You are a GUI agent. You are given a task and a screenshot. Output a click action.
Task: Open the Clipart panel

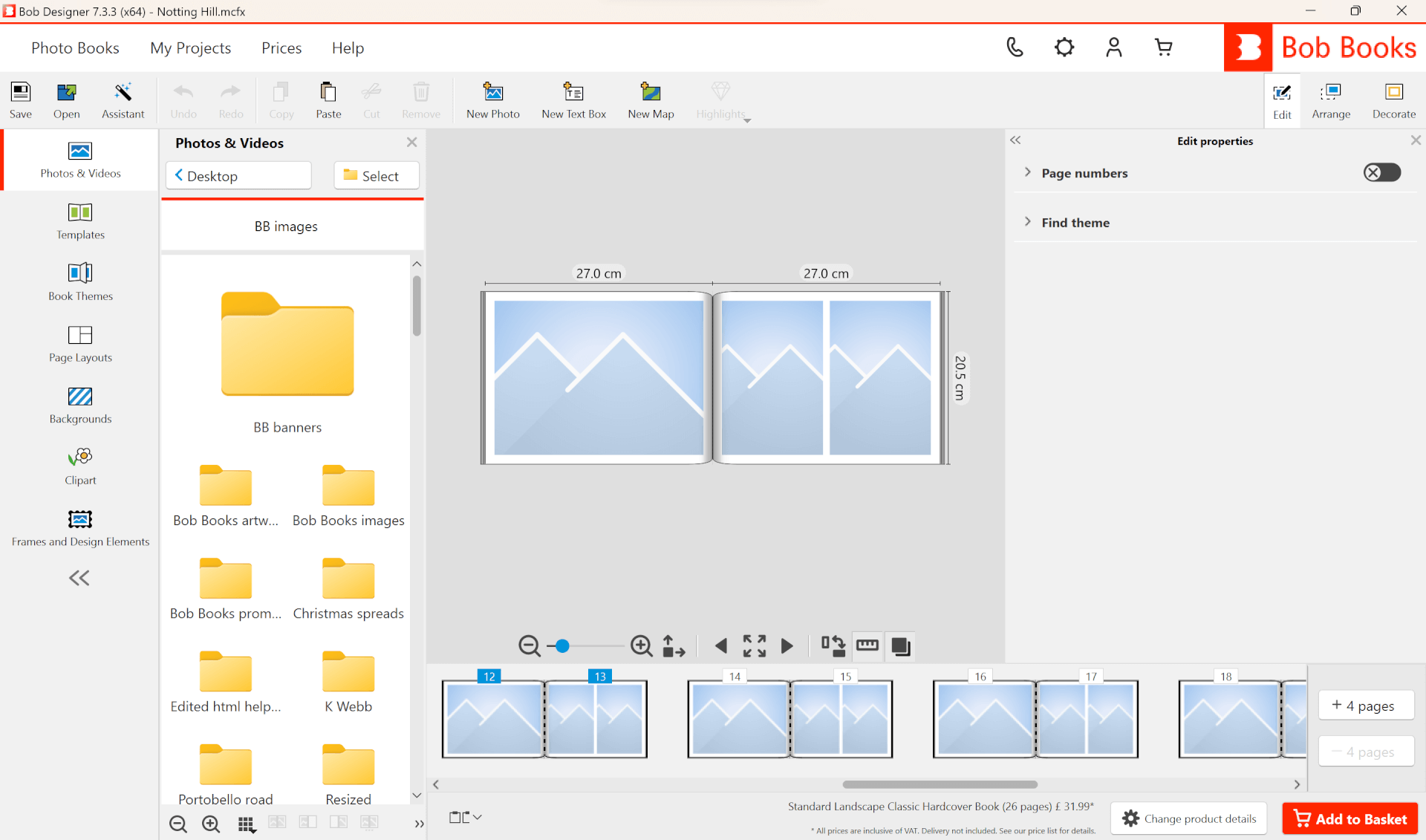coord(80,466)
